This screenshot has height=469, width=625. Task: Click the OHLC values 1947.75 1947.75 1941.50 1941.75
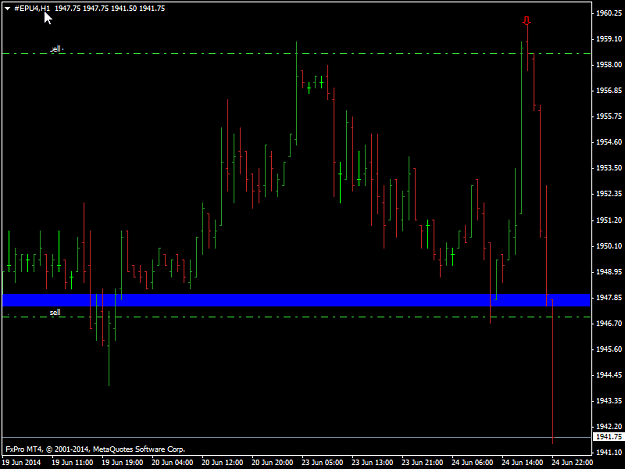pos(110,8)
